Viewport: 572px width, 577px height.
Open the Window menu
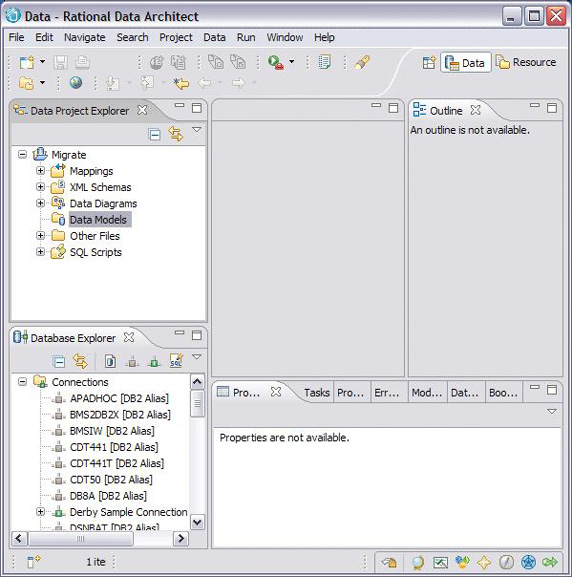tap(285, 37)
